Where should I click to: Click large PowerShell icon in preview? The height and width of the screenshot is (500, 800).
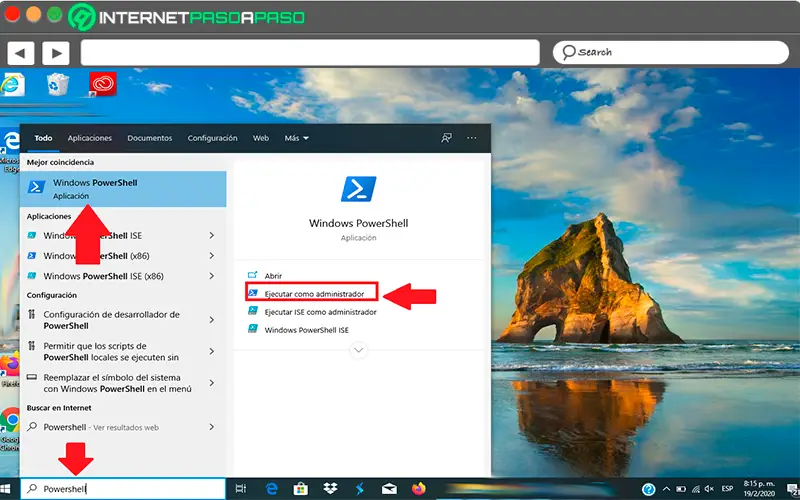coord(359,189)
